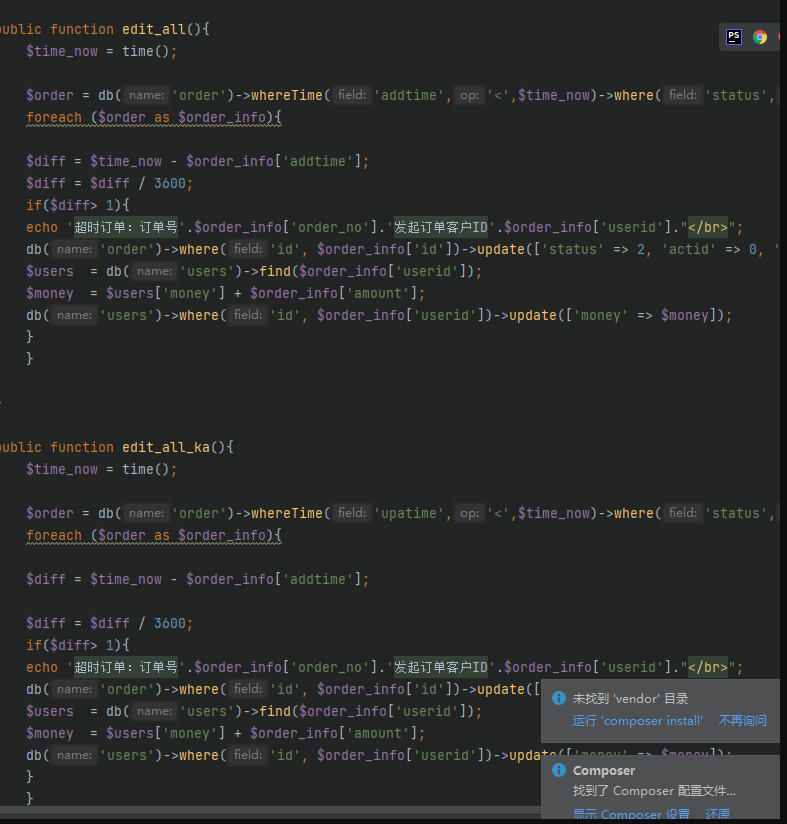Click the 'addtime' string in whereTime call

pyautogui.click(x=411, y=95)
